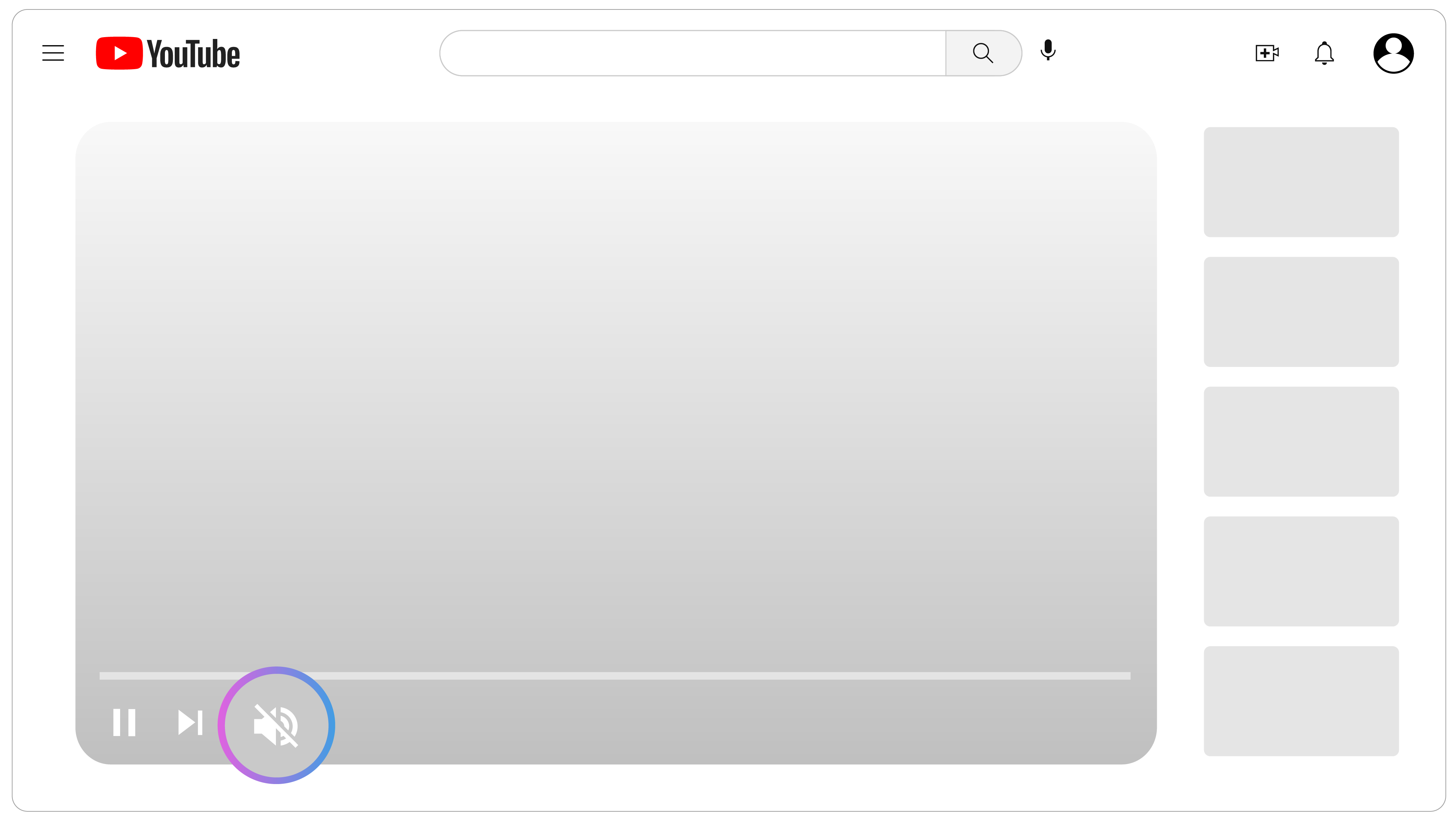The width and height of the screenshot is (1456, 819).
Task: Click the fourth recommended video thumbnail
Action: click(x=1300, y=571)
